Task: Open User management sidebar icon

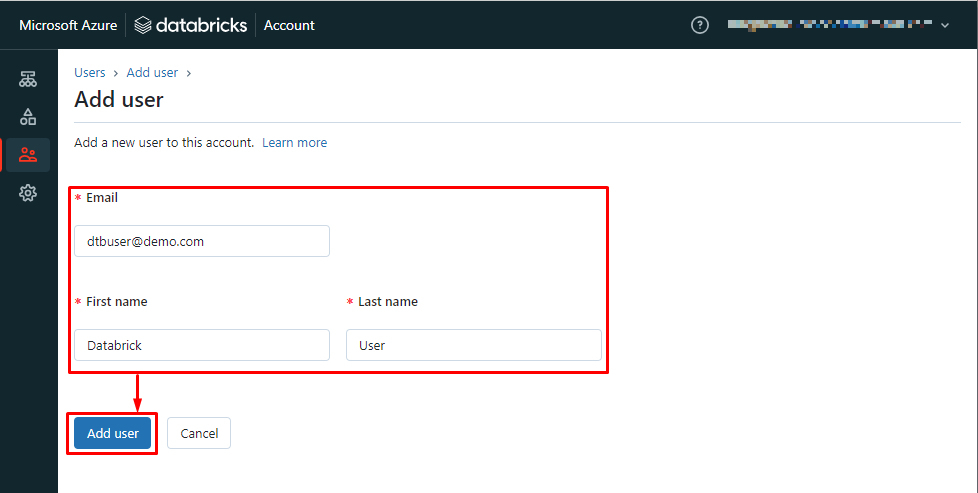Action: point(28,155)
